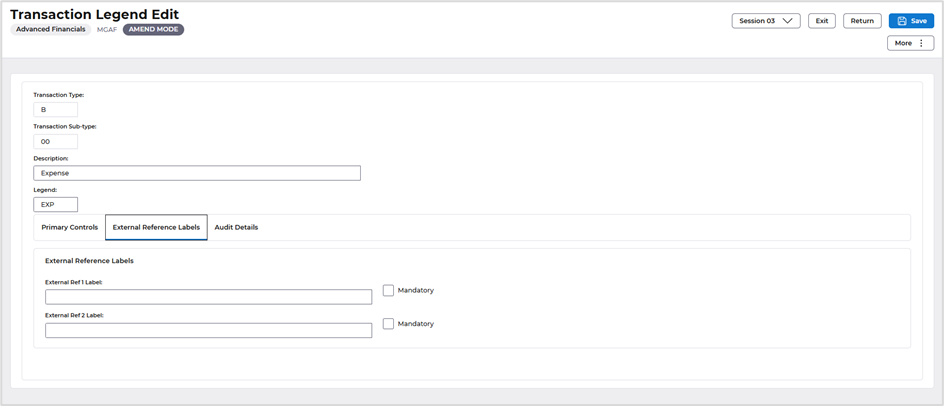Click the Description field containing Expense
The width and height of the screenshot is (944, 406).
197,173
